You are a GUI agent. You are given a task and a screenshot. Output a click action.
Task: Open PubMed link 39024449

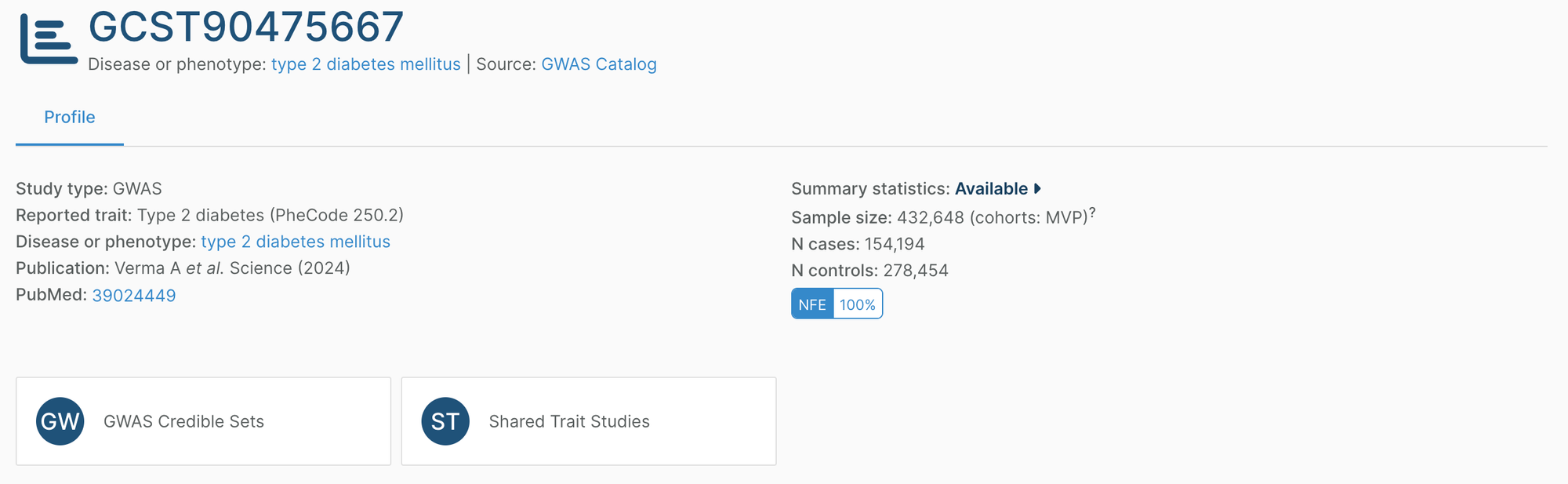click(134, 296)
